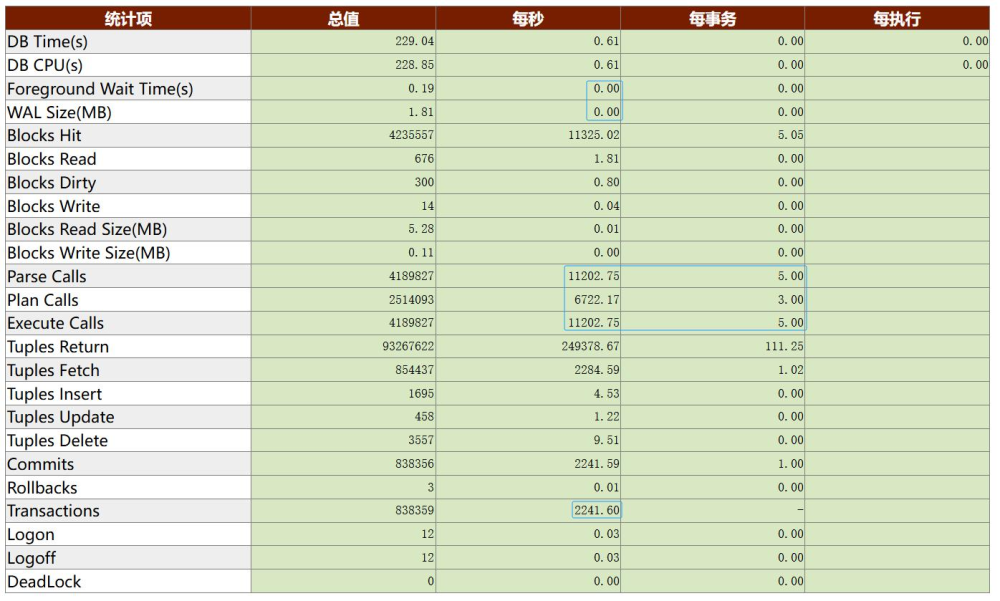Select the Tuples Fetch row label
1000x601 pixels.
click(x=54, y=371)
